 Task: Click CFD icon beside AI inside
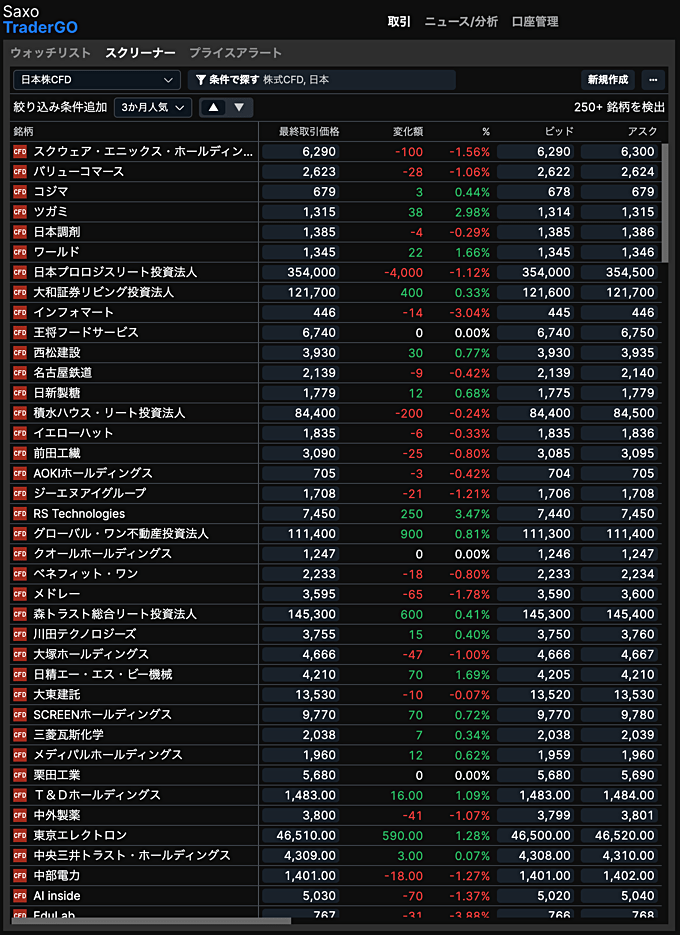coord(20,896)
